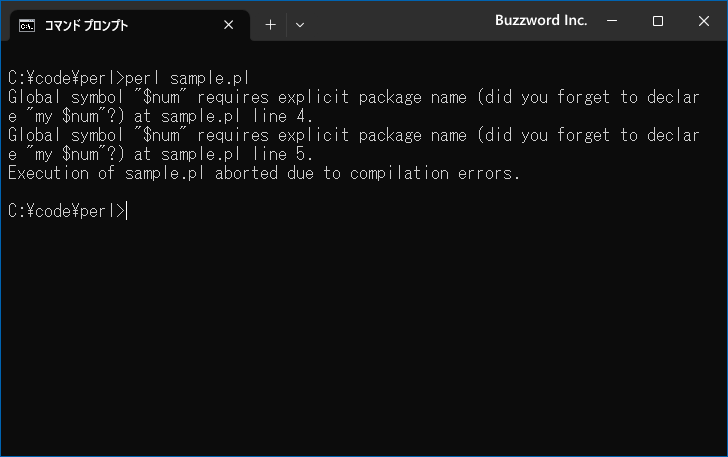The image size is (728, 457).
Task: Click the command prompt tab icon
Action: [x=26, y=26]
